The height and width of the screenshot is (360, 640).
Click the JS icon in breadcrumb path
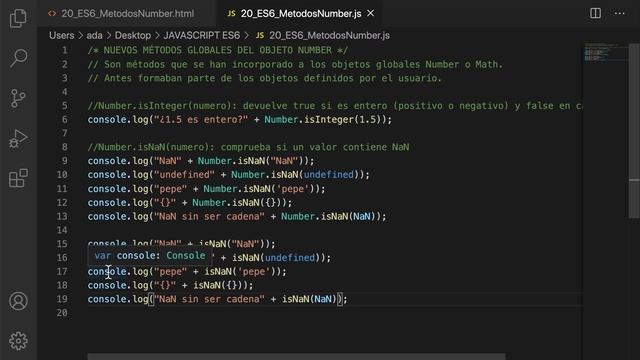pyautogui.click(x=260, y=36)
